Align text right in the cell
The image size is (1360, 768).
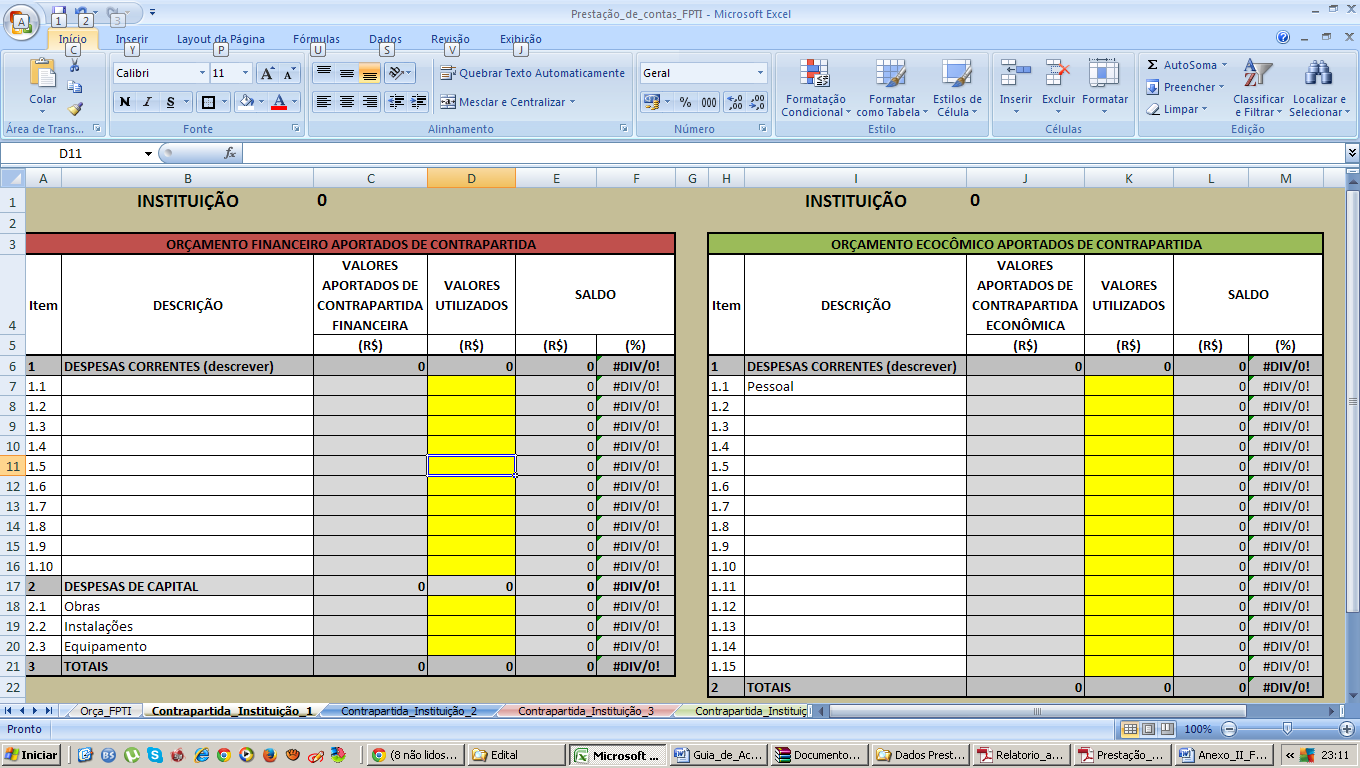click(370, 102)
